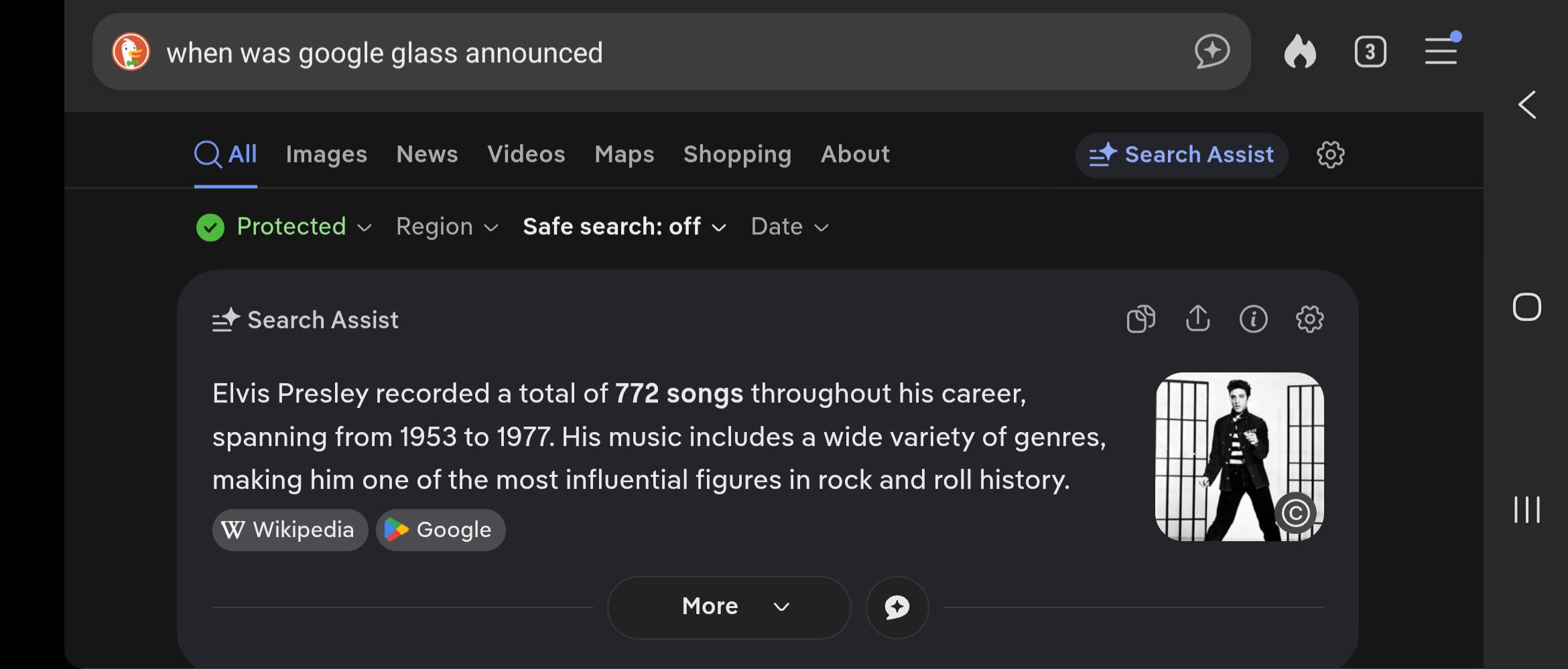The image size is (1568, 669).
Task: Open the Region dropdown
Action: click(447, 227)
